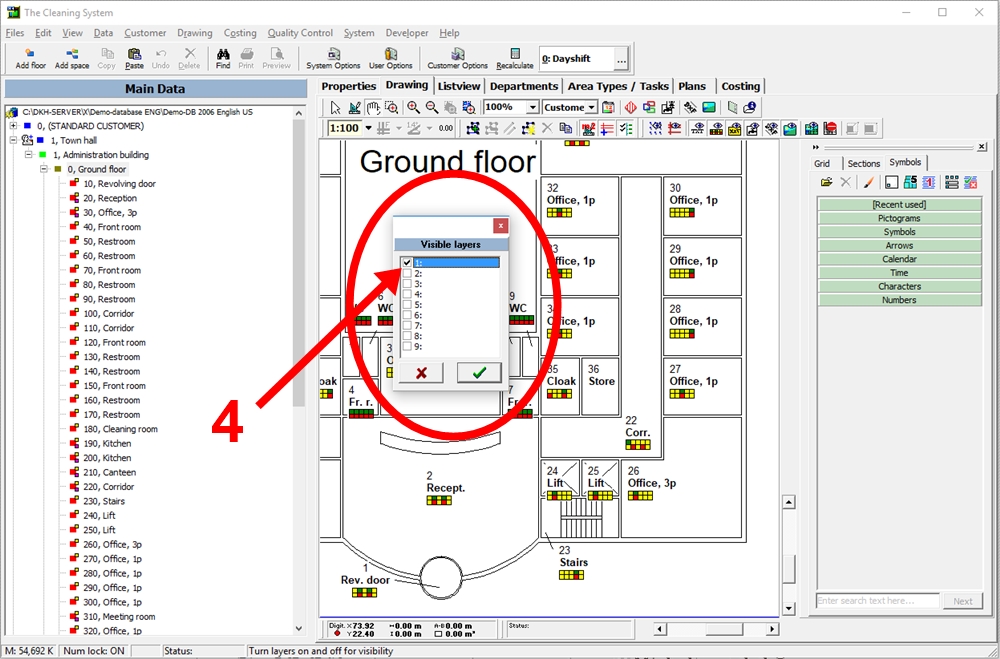The height and width of the screenshot is (659, 1000).
Task: Click the red diamond icon in drawing toolbar
Action: click(631, 107)
